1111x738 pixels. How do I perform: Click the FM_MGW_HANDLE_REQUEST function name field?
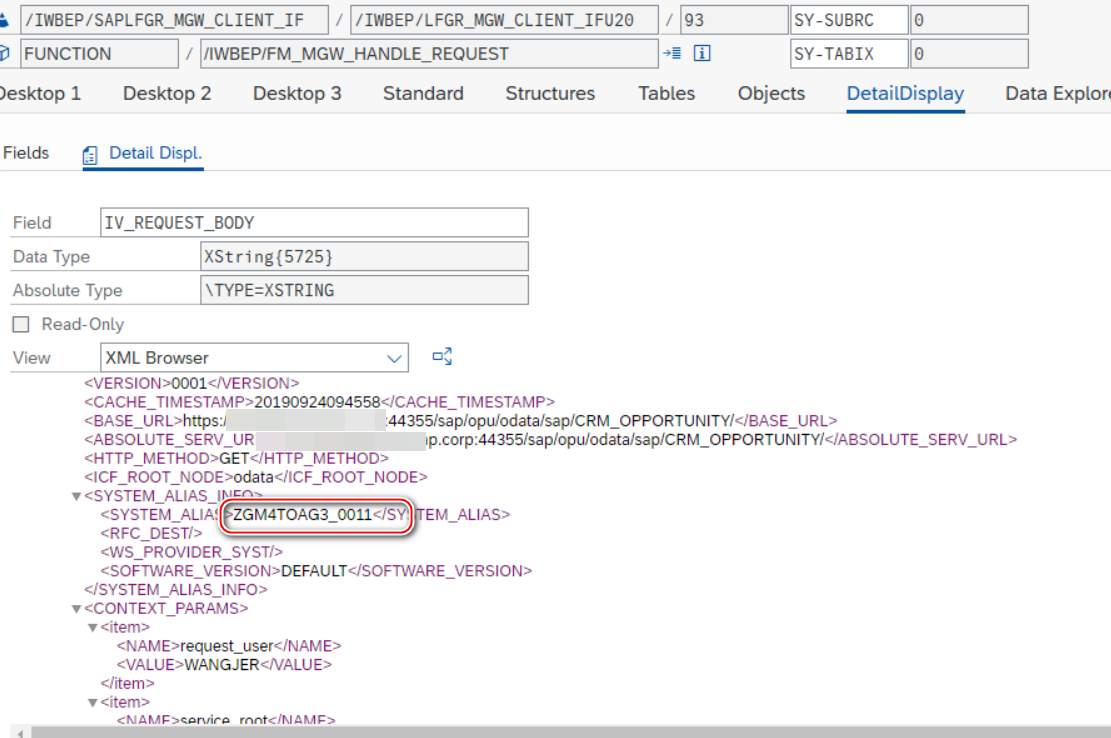point(428,54)
